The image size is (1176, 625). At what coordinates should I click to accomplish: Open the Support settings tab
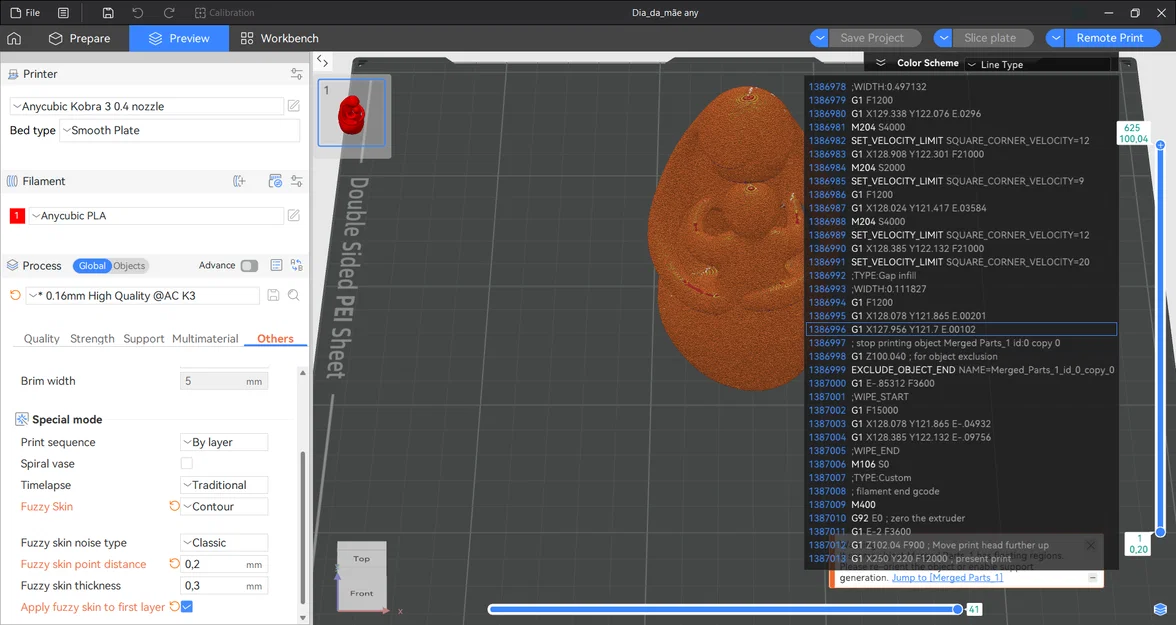tap(143, 339)
